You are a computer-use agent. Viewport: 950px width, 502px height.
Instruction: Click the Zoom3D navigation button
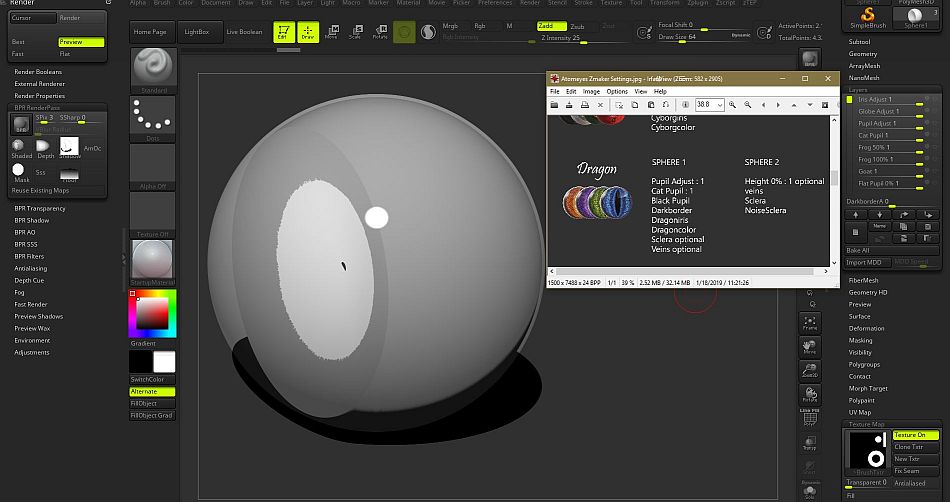click(810, 370)
